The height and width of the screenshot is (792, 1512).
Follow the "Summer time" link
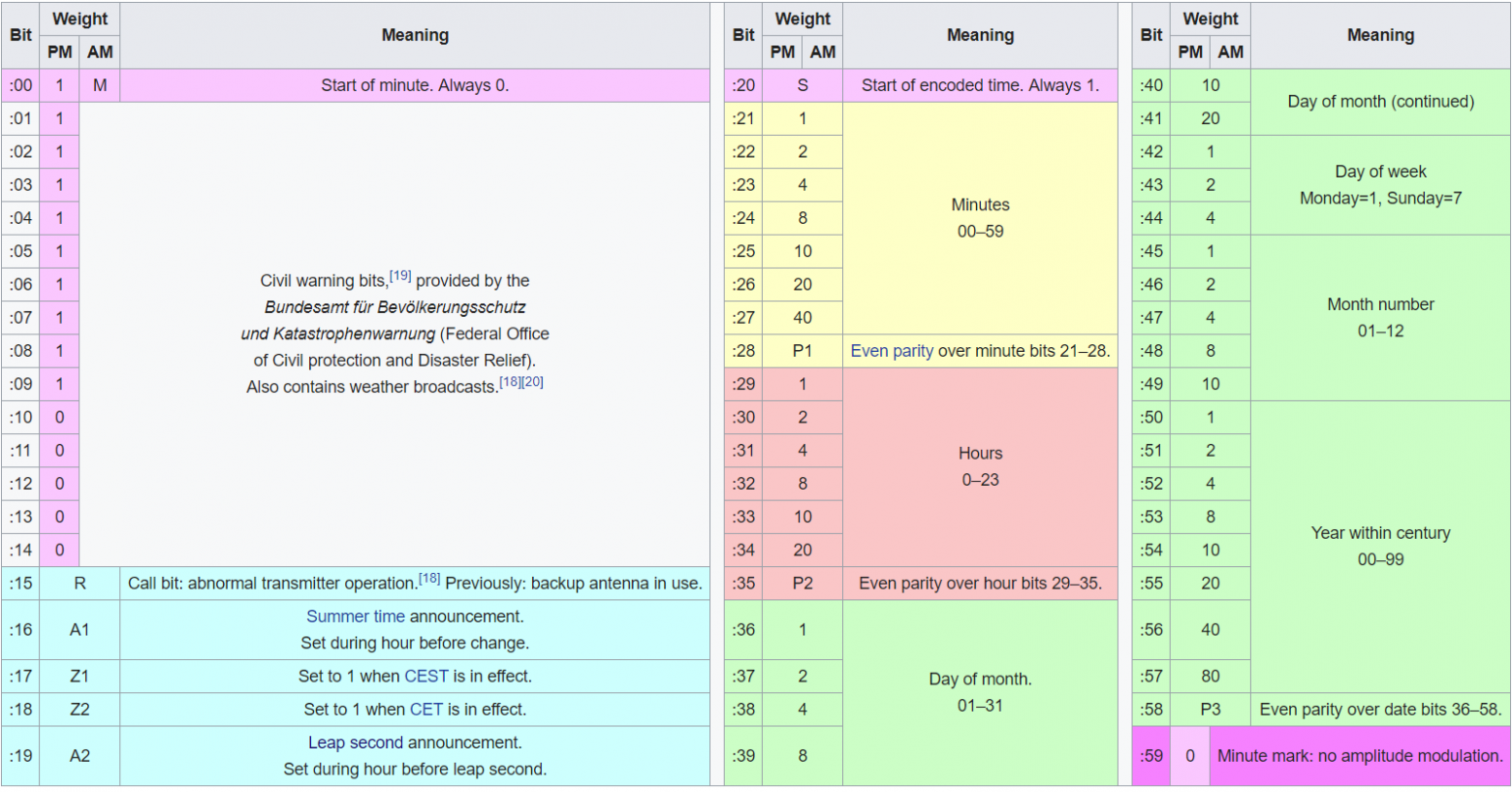click(356, 617)
